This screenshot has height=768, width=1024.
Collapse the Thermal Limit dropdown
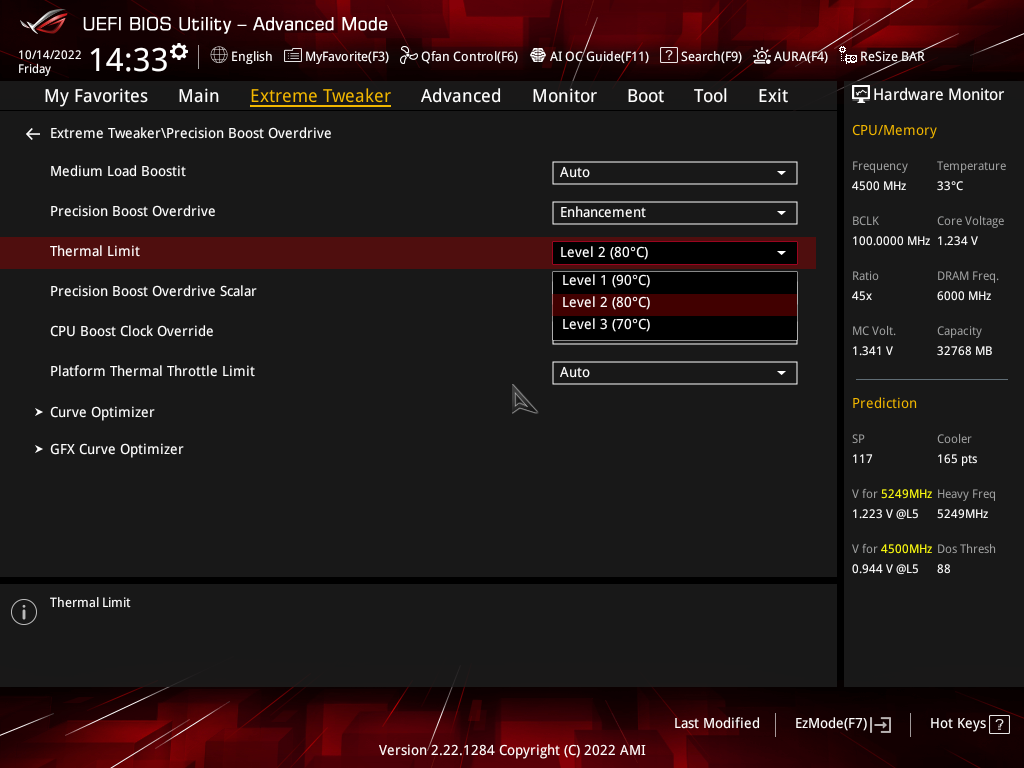point(675,253)
